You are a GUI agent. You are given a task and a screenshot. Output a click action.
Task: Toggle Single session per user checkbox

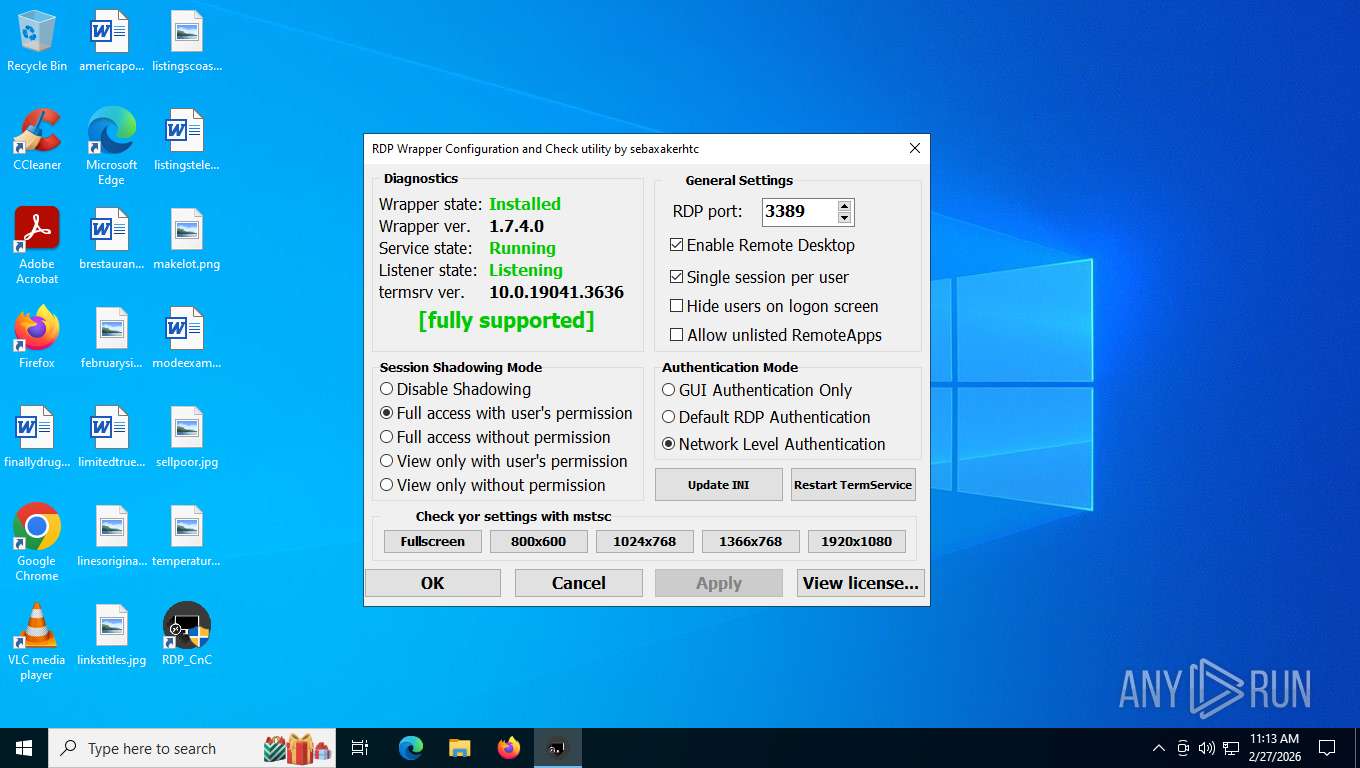click(x=759, y=277)
